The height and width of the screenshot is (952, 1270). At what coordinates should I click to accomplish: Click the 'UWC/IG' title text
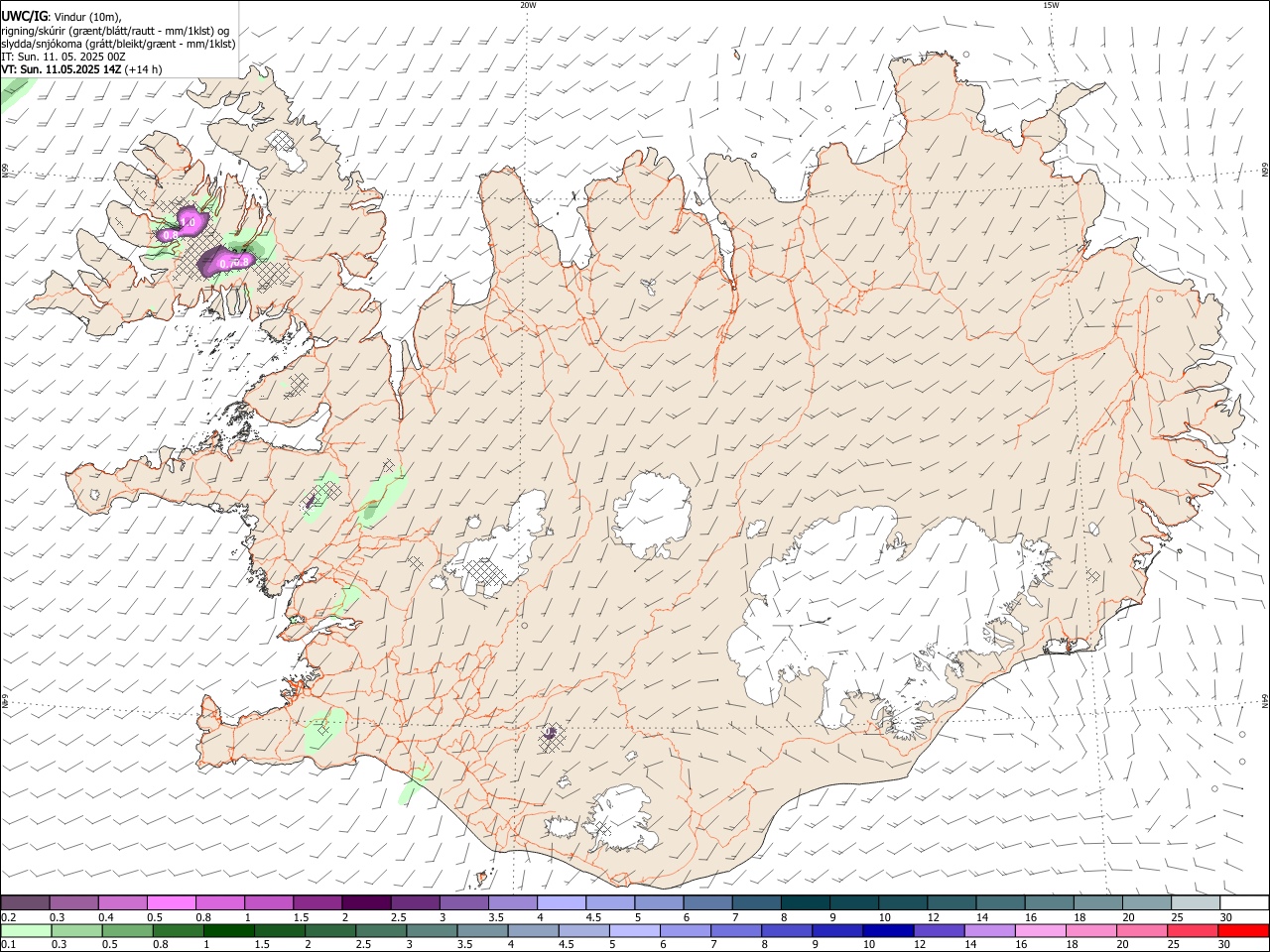[24, 17]
